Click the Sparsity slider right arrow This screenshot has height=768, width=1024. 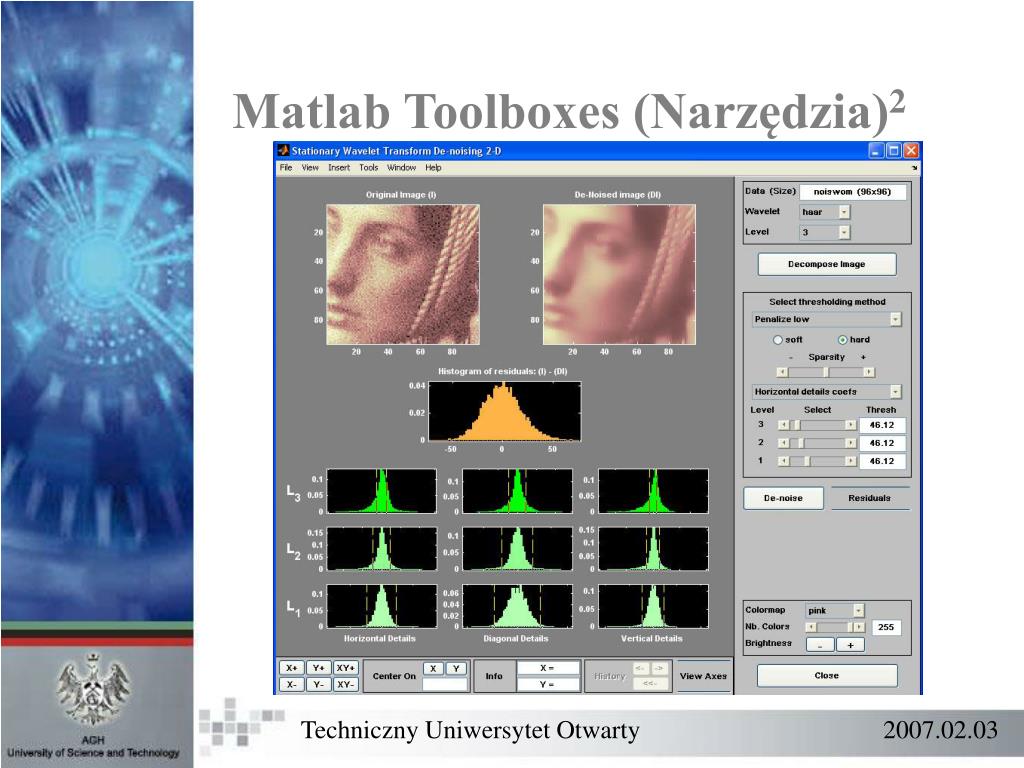coord(869,372)
